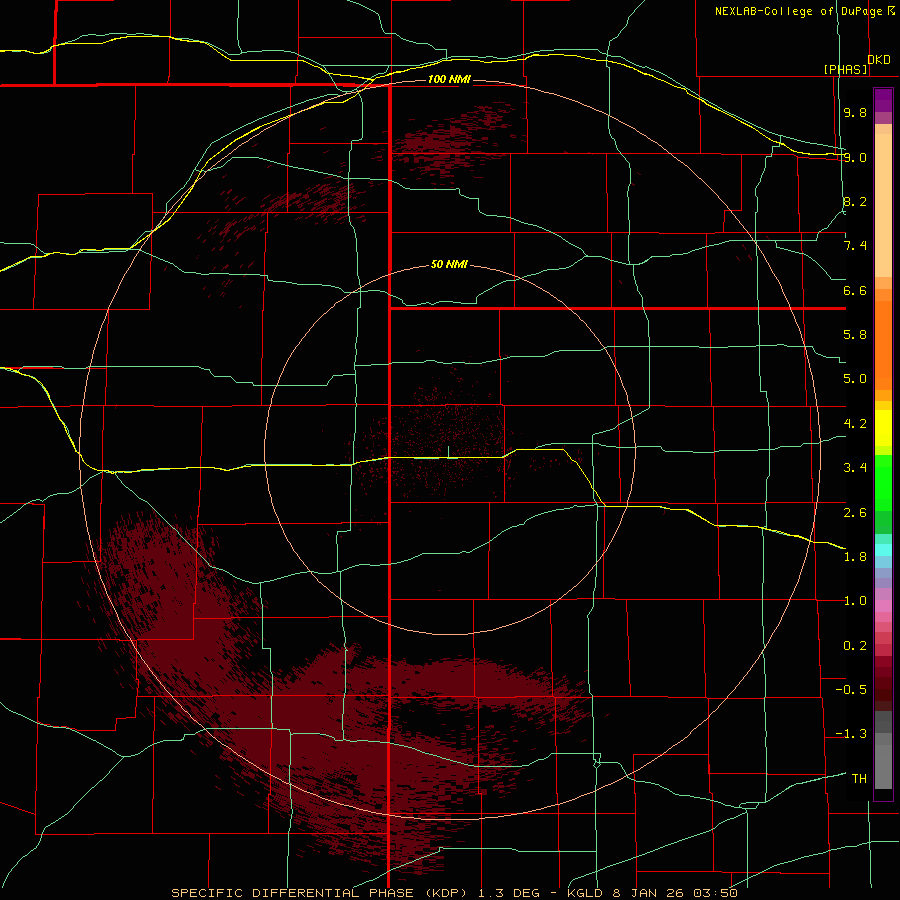Click the 50 NMI range ring label
The height and width of the screenshot is (900, 900).
[449, 265]
